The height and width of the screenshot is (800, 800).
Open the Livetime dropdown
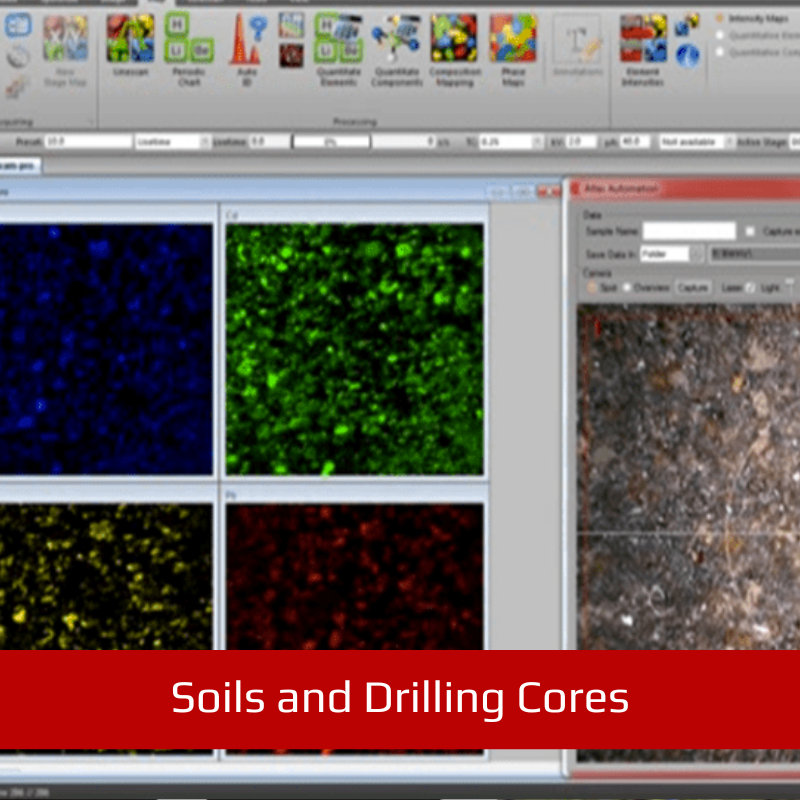171,142
